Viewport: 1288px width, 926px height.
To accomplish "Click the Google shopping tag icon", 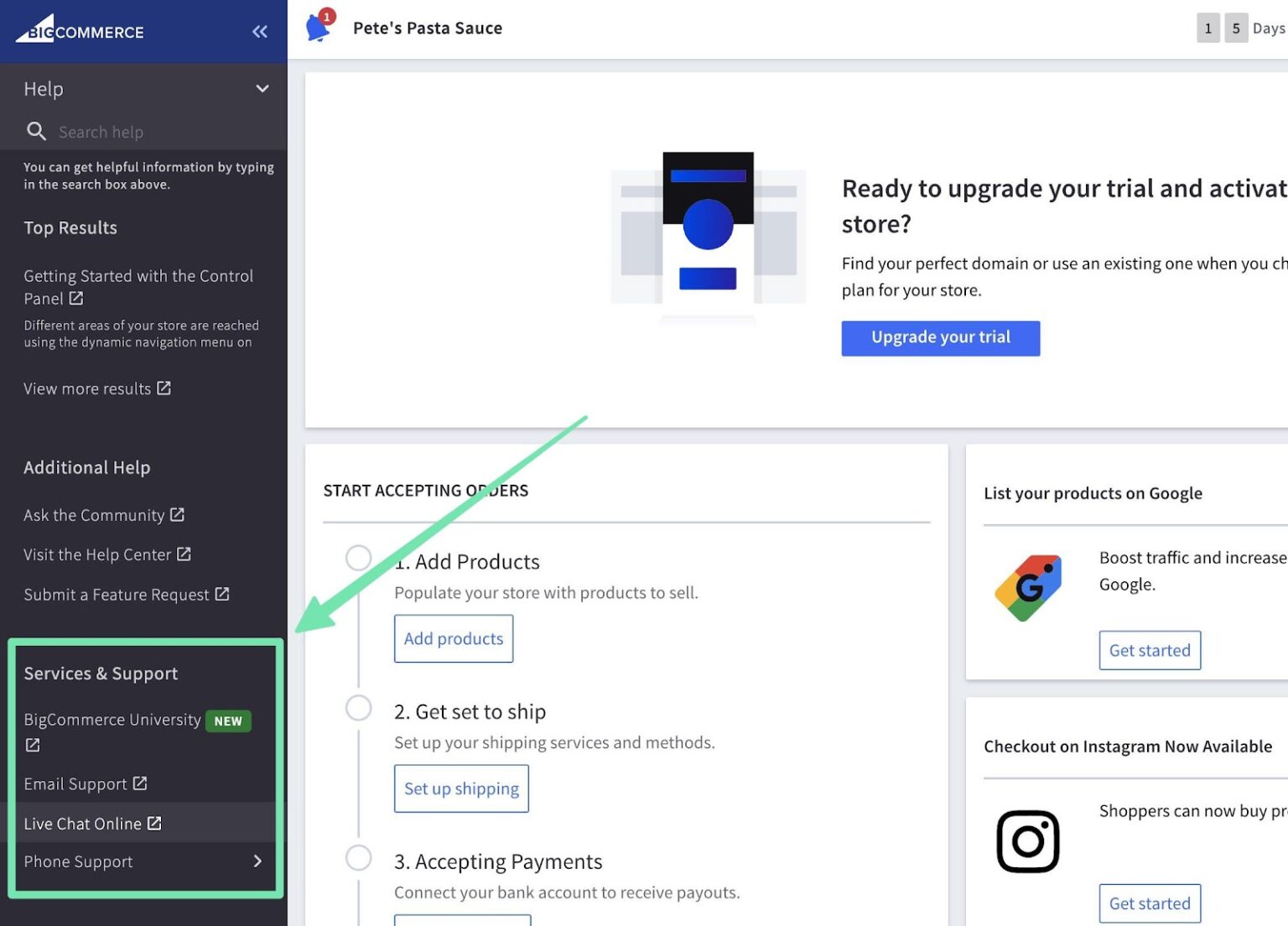I will [x=1029, y=587].
